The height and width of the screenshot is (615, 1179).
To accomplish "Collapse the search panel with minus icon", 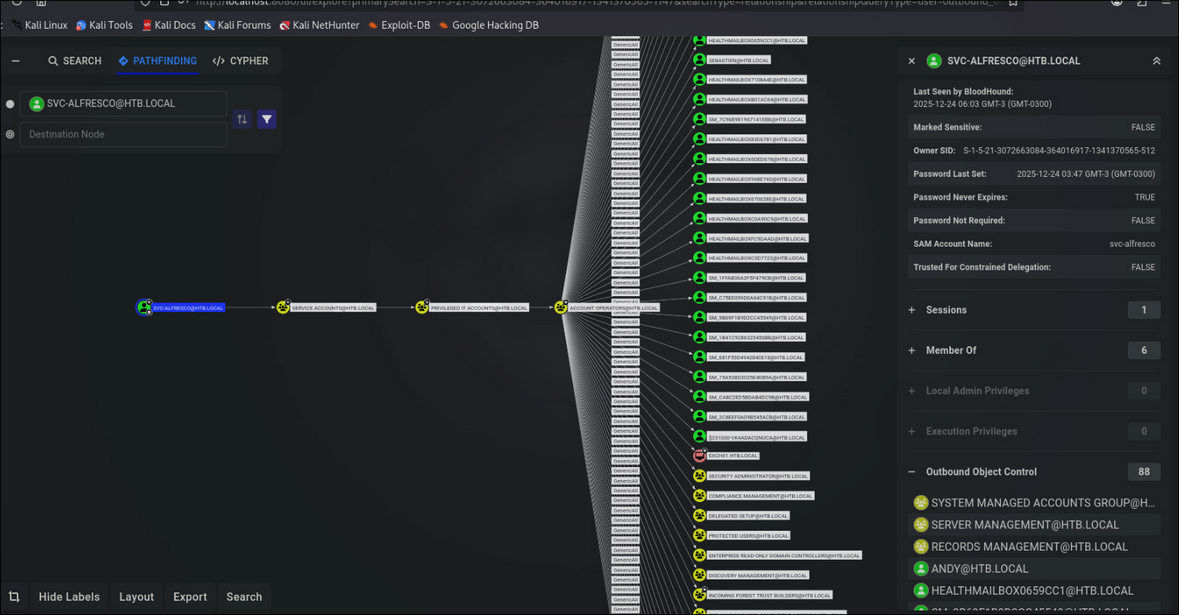I will pyautogui.click(x=15, y=61).
